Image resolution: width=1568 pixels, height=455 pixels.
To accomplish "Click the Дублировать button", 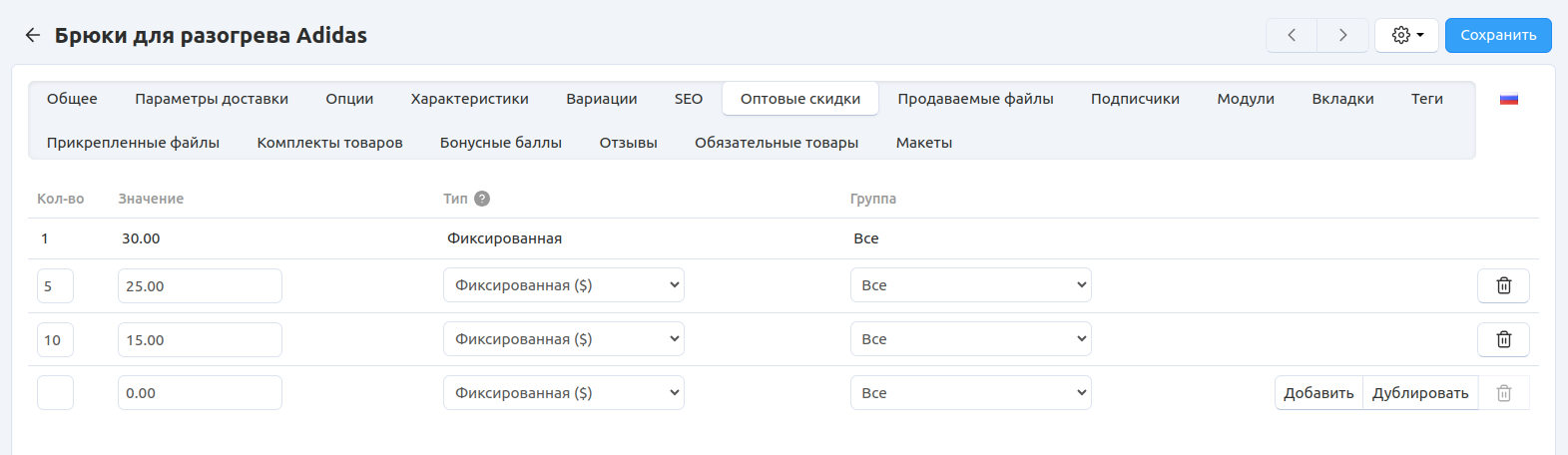I will [x=1419, y=393].
